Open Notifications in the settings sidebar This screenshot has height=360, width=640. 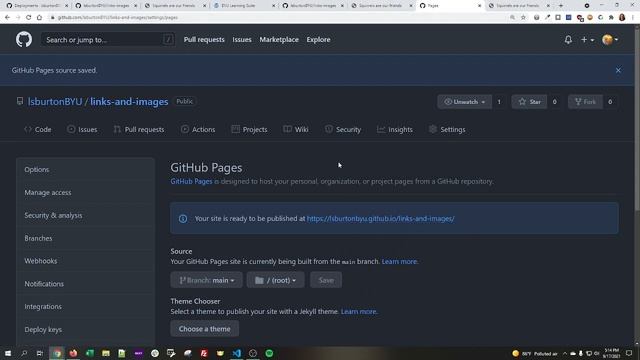[85, 284]
